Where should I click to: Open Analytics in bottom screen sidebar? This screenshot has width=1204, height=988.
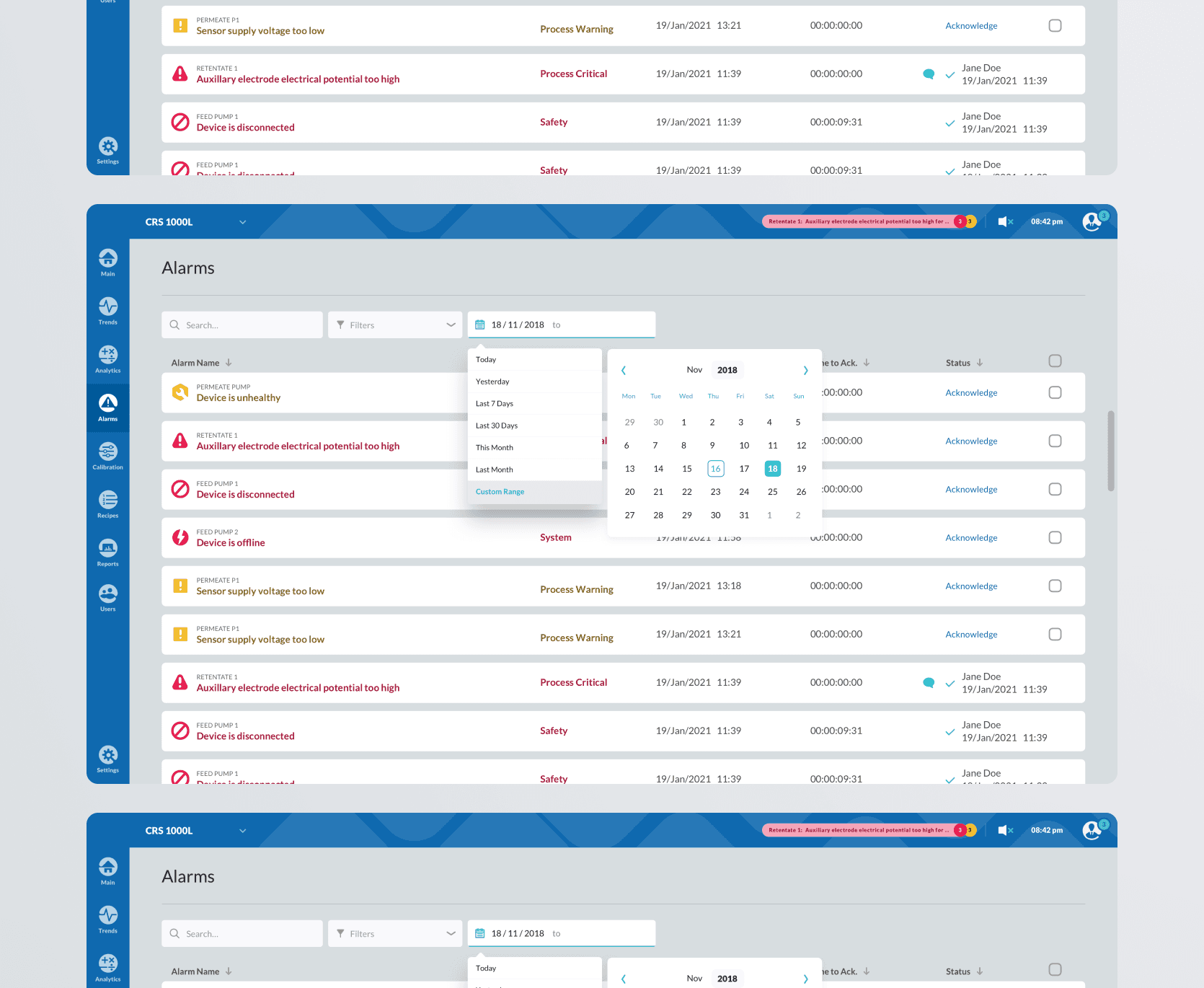108,969
